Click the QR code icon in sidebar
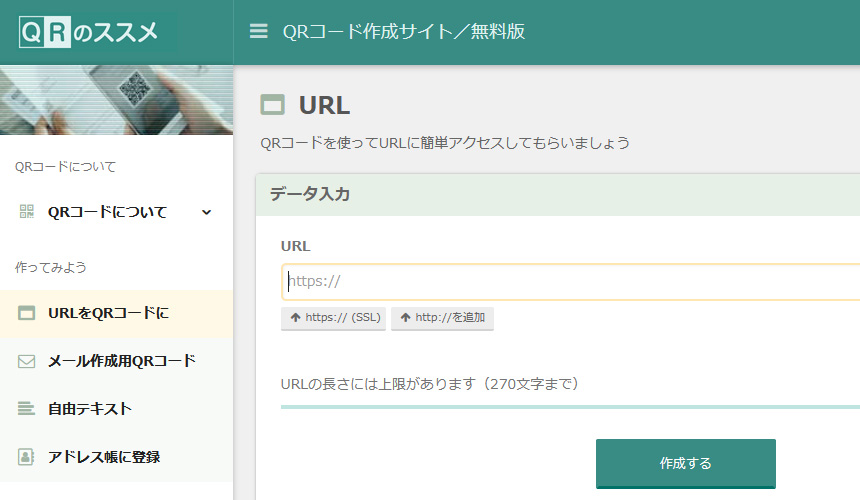Viewport: 860px width, 500px height. click(27, 212)
